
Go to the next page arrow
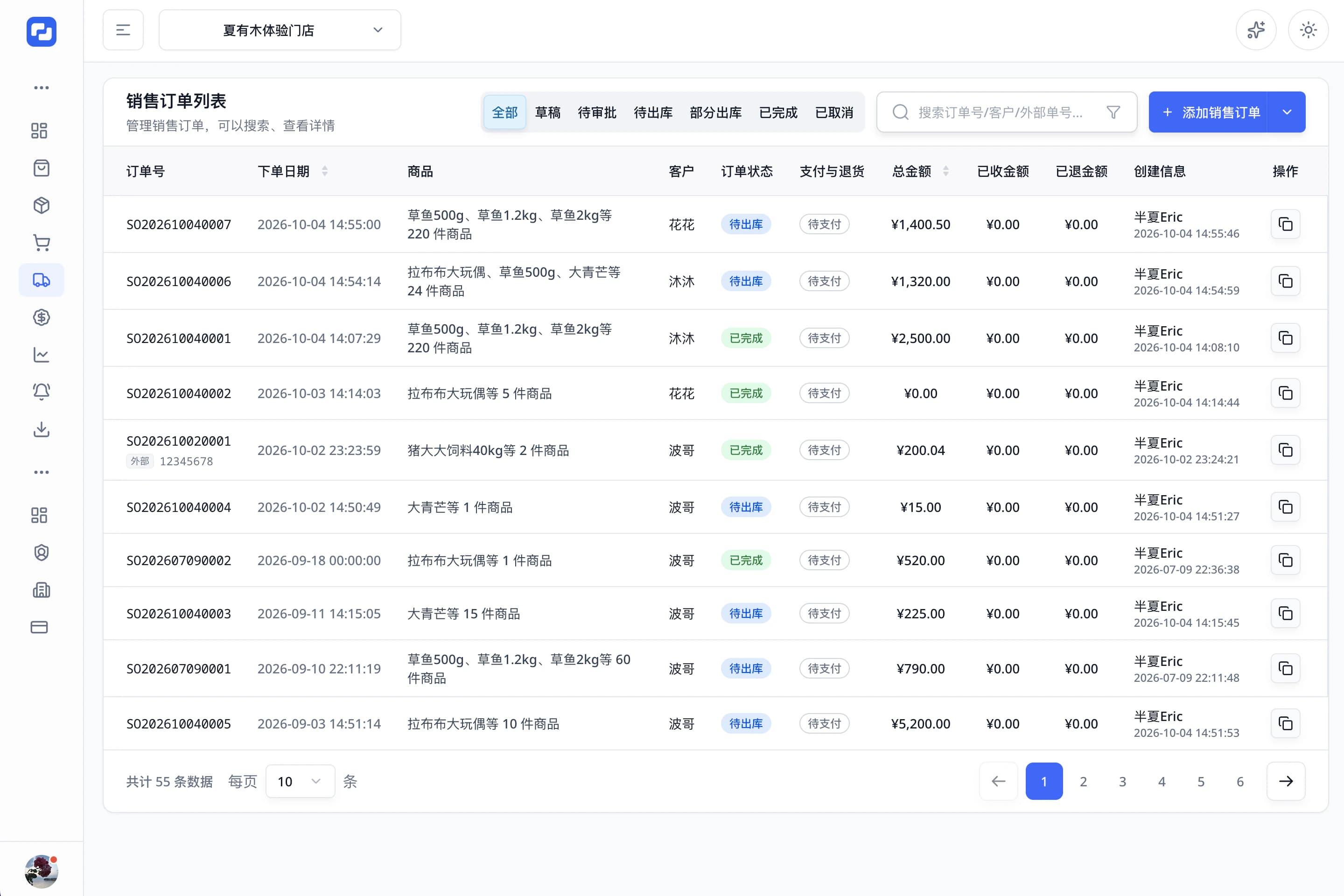click(1286, 781)
